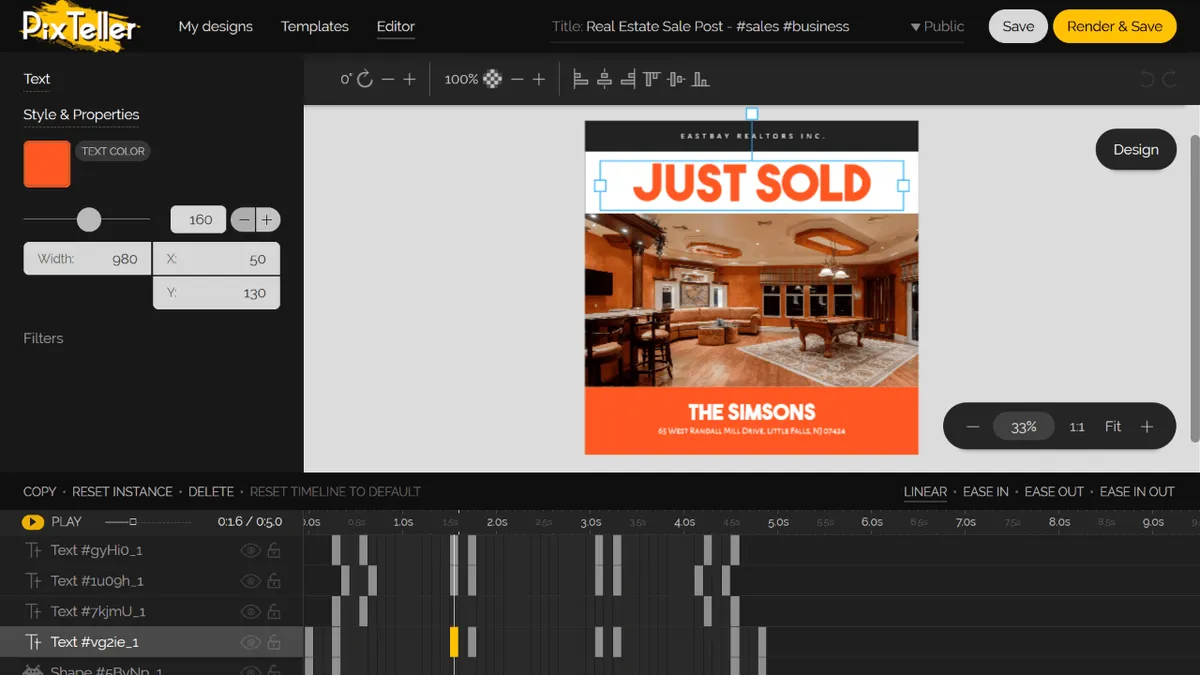Click the PixTeller logo
This screenshot has height=675, width=1200.
[79, 27]
